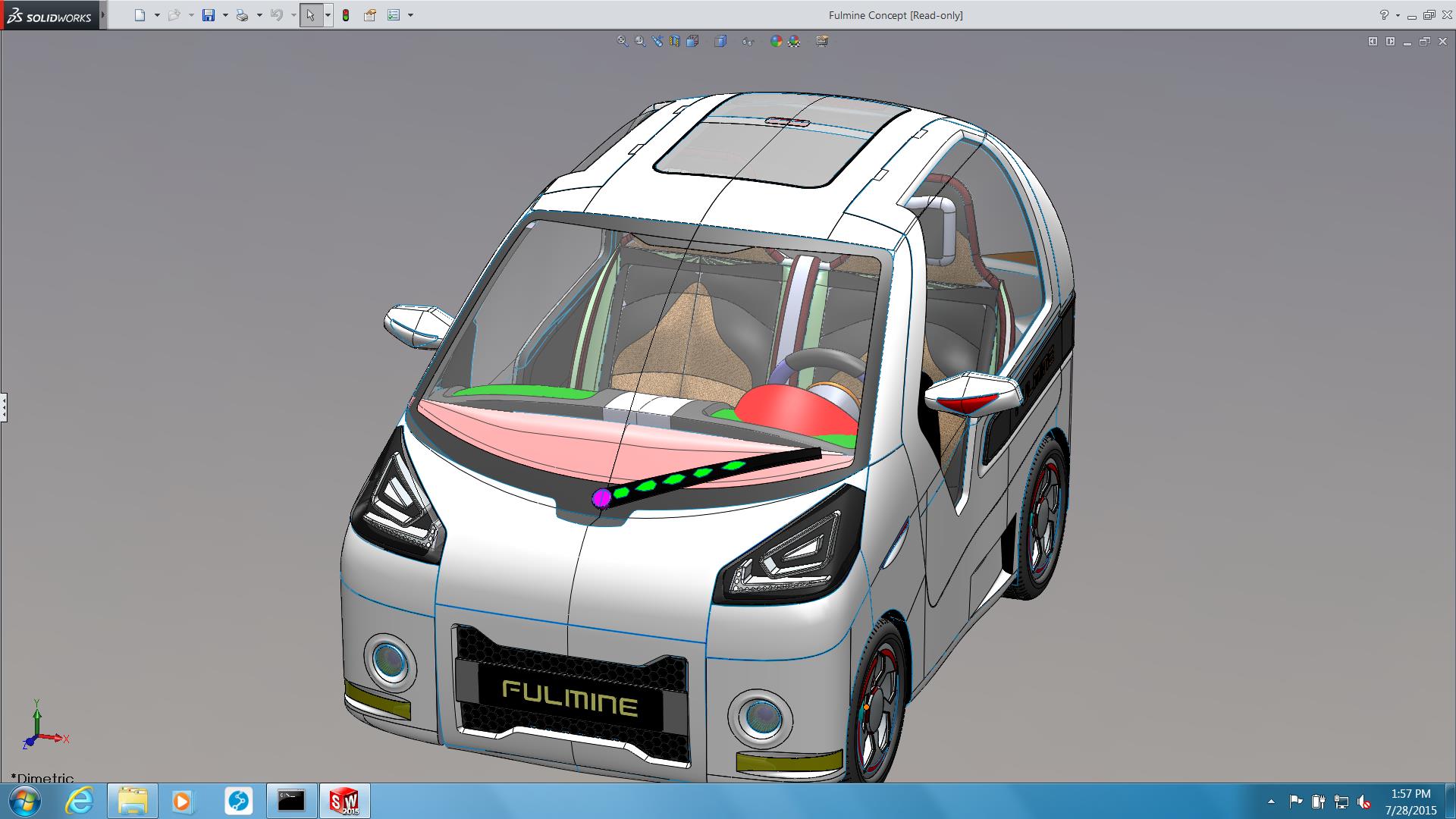Click the Zoom to Fit magnifier icon
This screenshot has width=1456, height=819.
pos(622,42)
